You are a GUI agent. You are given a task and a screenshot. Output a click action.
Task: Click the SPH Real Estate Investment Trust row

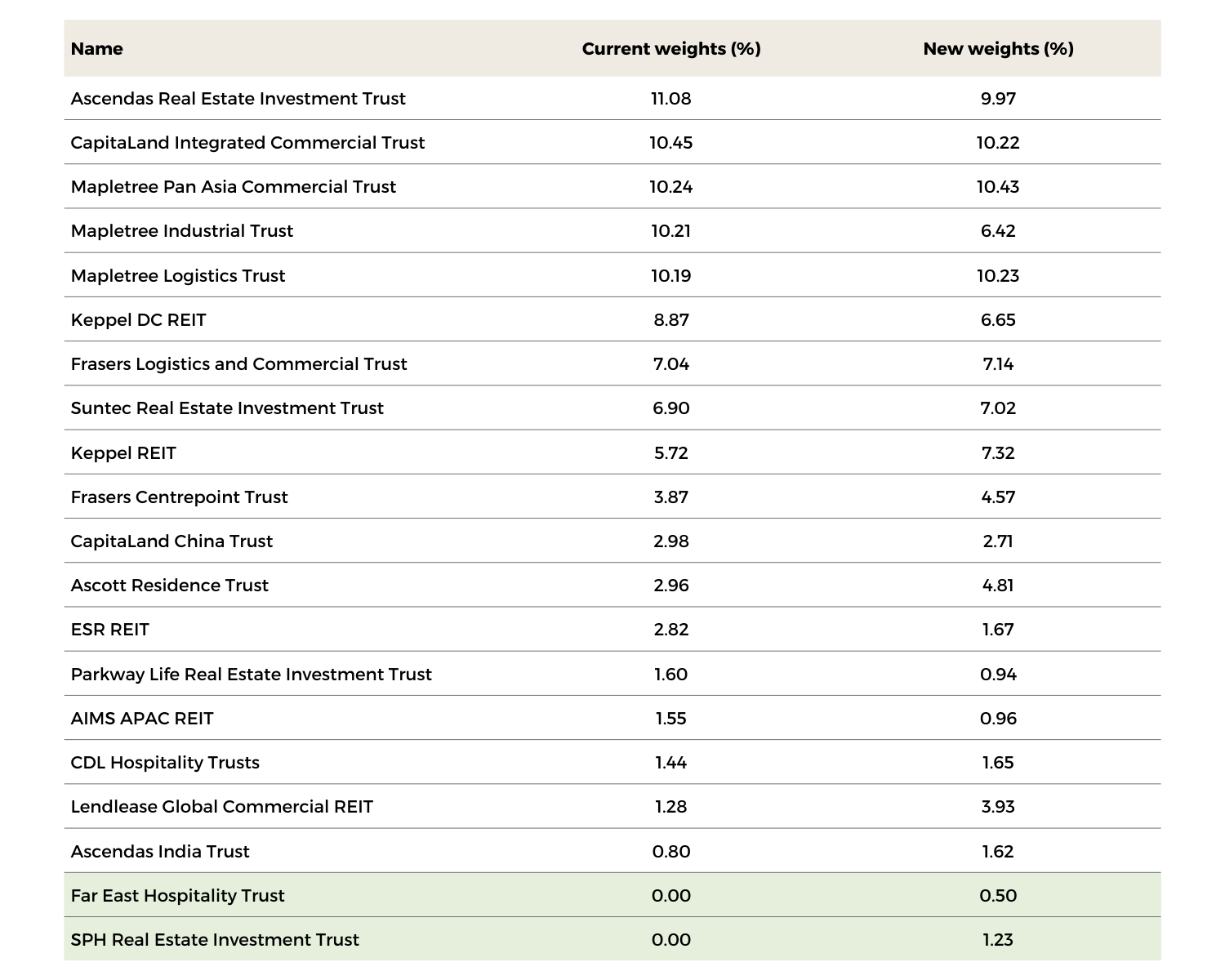click(214, 939)
